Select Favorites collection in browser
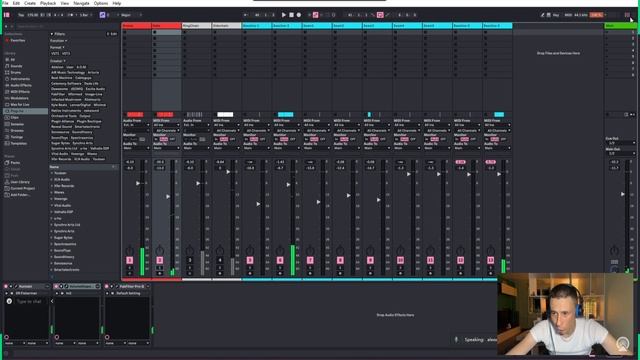The image size is (640, 360). (17, 40)
